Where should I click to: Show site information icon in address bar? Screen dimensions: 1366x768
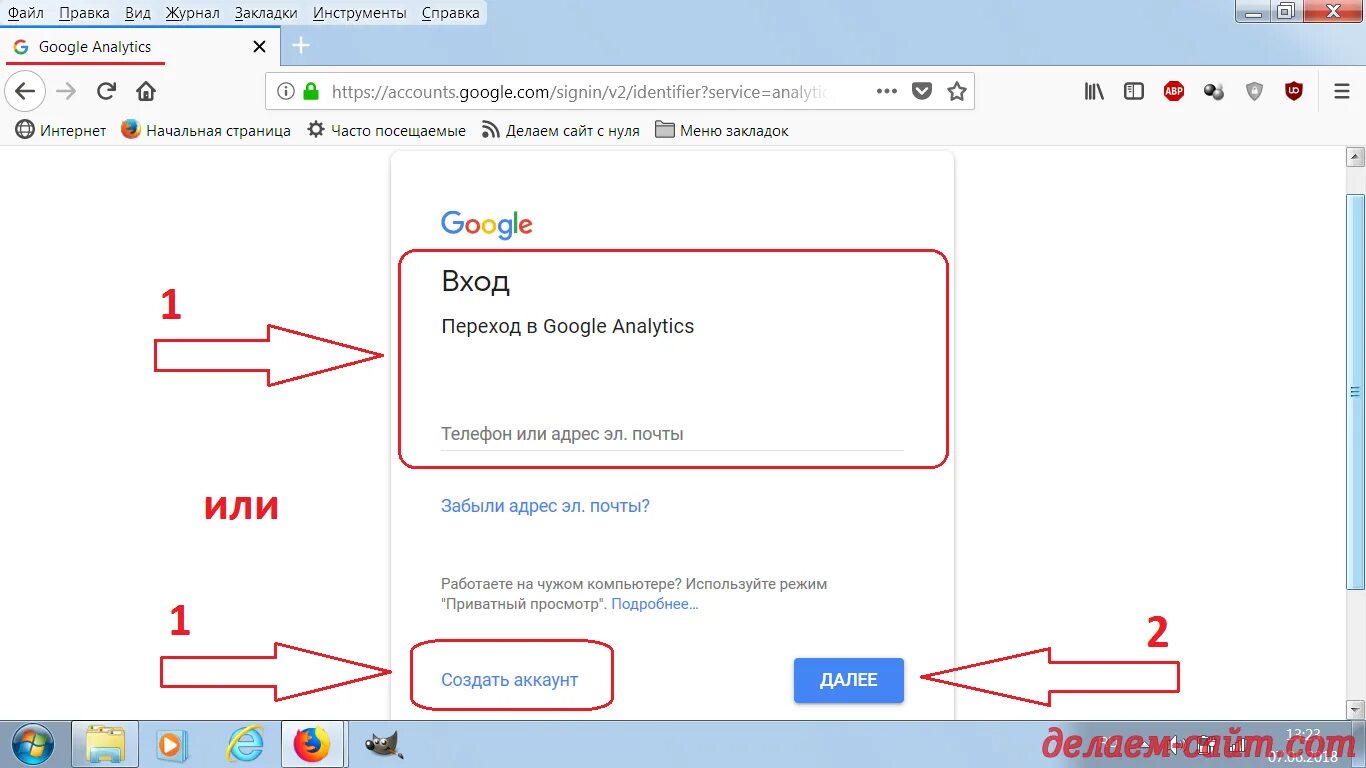(x=286, y=91)
